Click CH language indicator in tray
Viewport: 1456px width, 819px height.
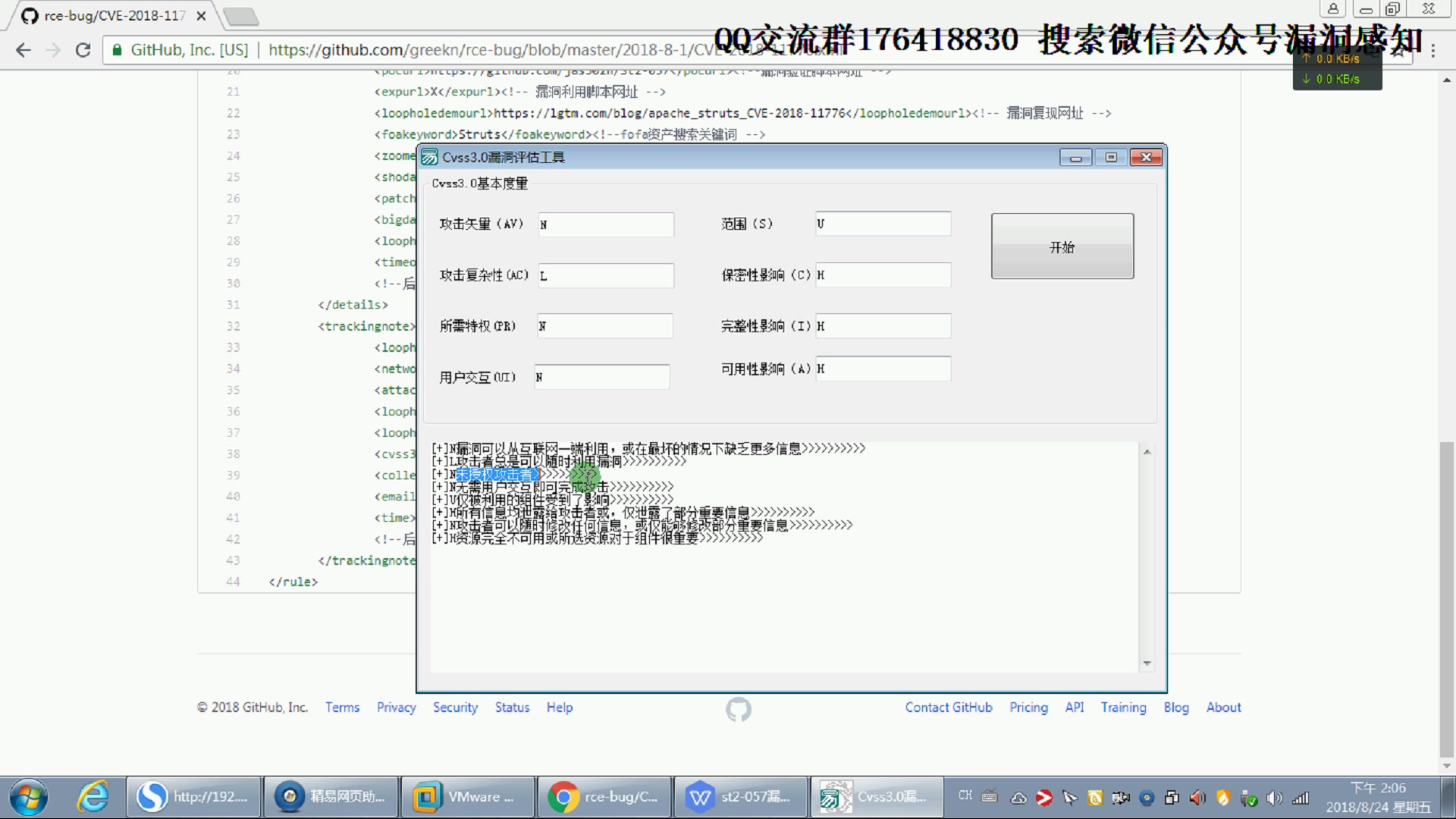[965, 795]
